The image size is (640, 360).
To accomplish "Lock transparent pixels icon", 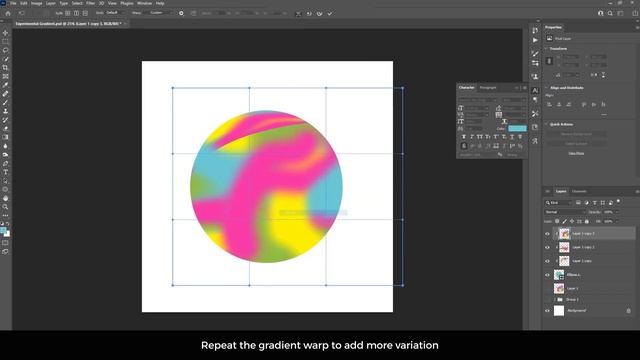I will (557, 221).
